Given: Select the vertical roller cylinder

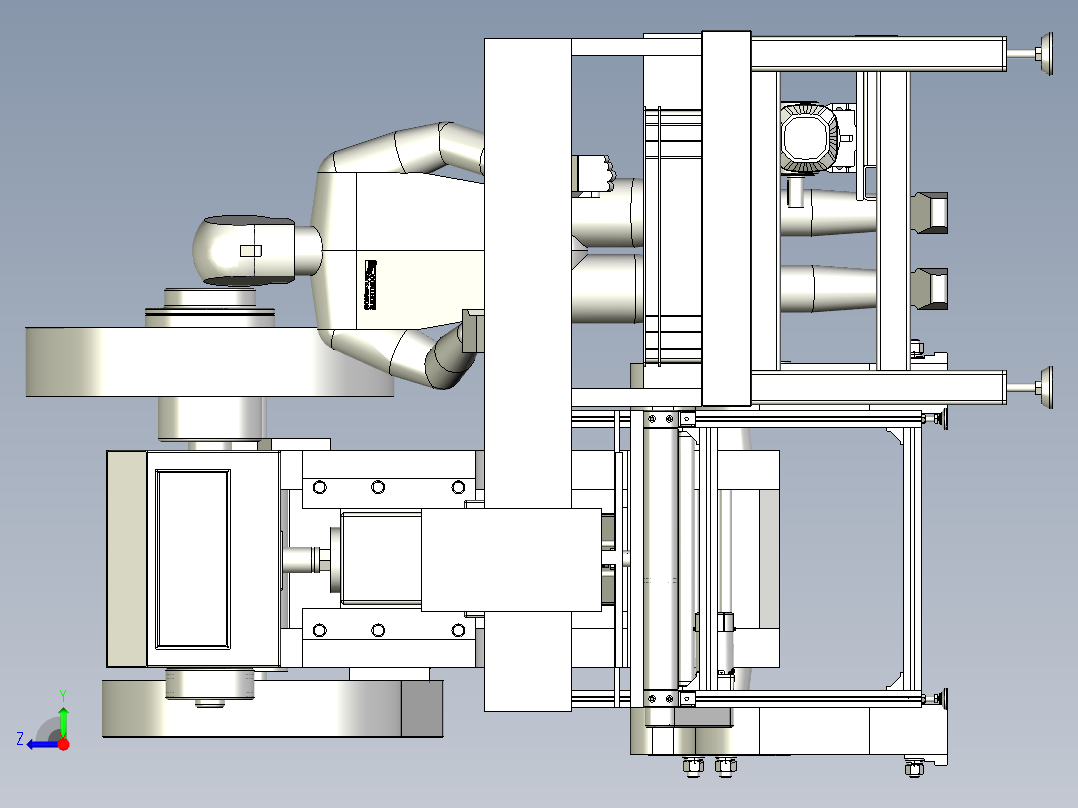Looking at the screenshot, I should 661,557.
